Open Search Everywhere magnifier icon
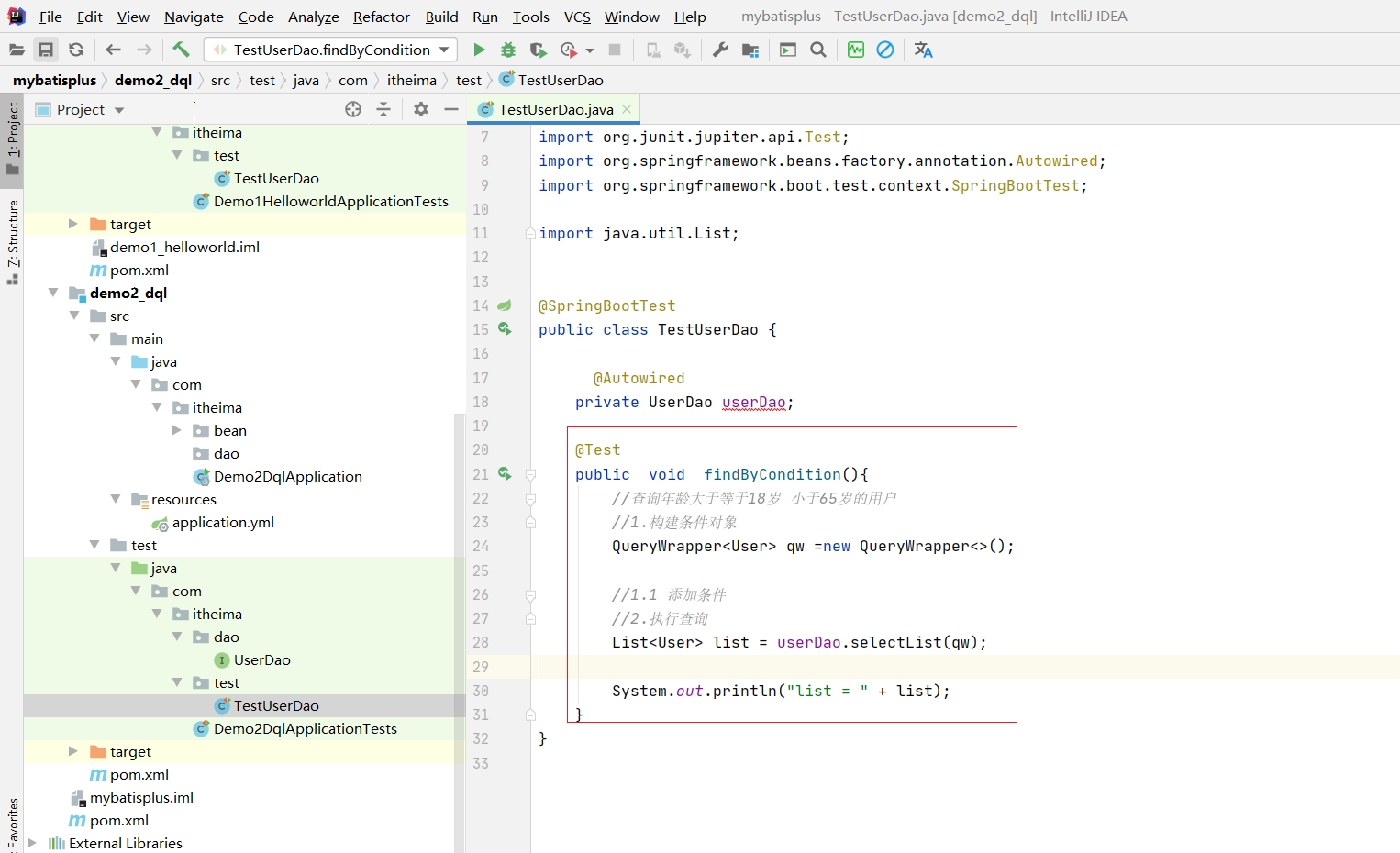The height and width of the screenshot is (853, 1400). coord(818,50)
